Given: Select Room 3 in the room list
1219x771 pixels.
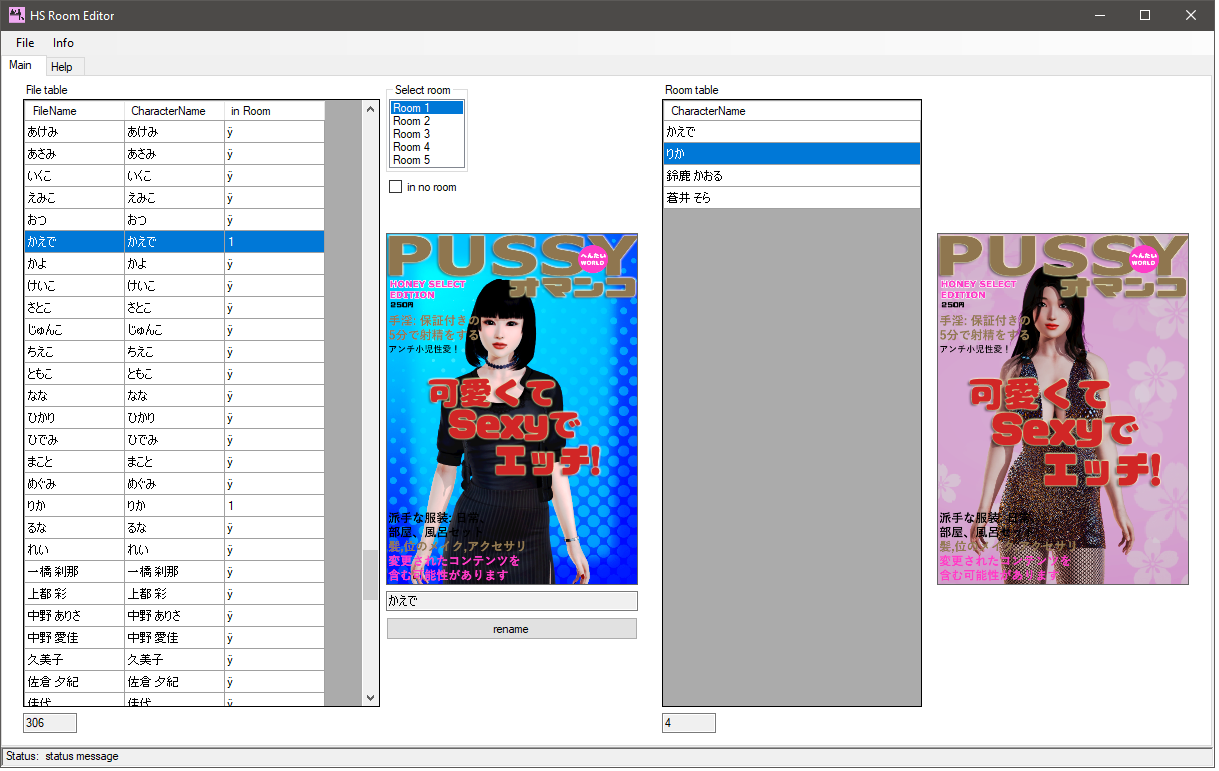Looking at the screenshot, I should pos(427,134).
